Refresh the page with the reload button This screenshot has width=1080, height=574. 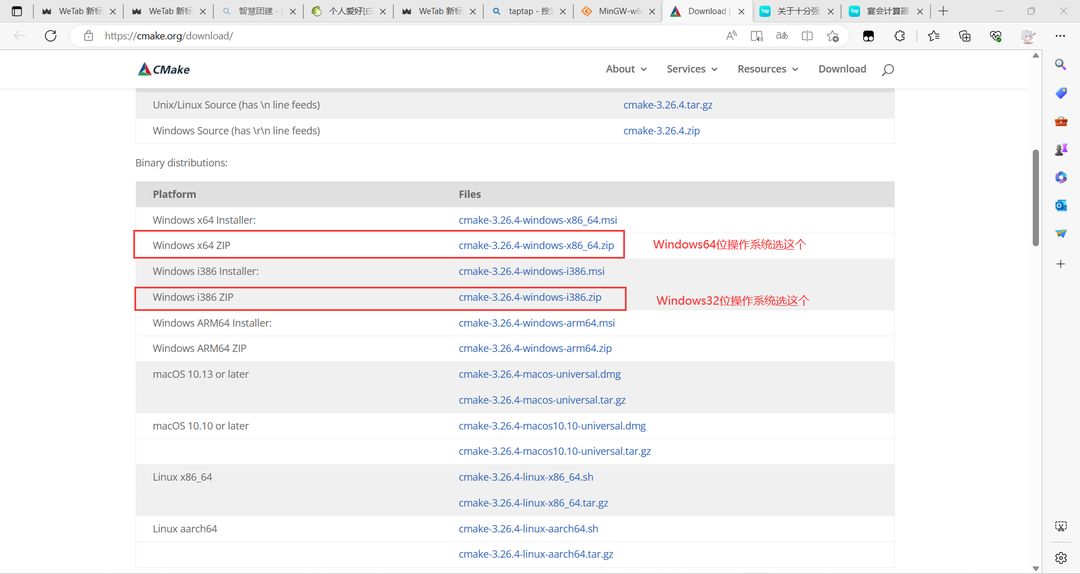point(50,36)
